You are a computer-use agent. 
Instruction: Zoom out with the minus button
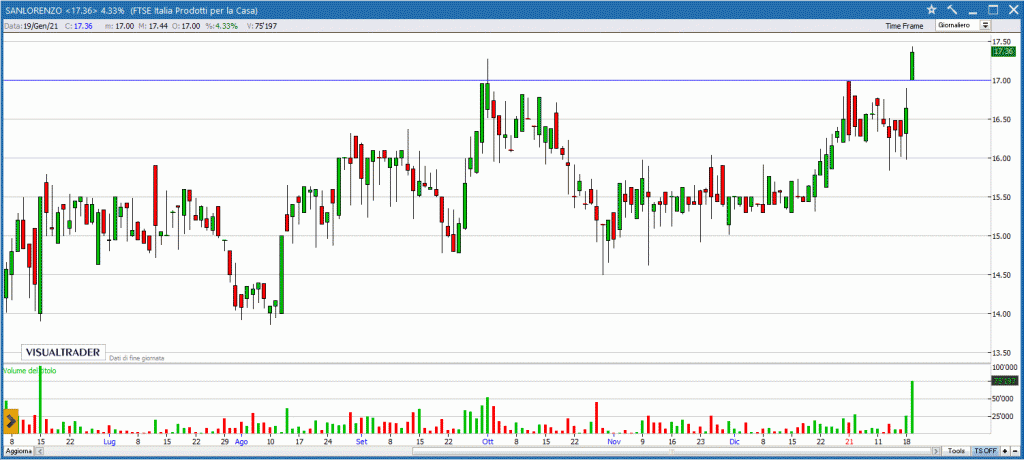(1014, 451)
